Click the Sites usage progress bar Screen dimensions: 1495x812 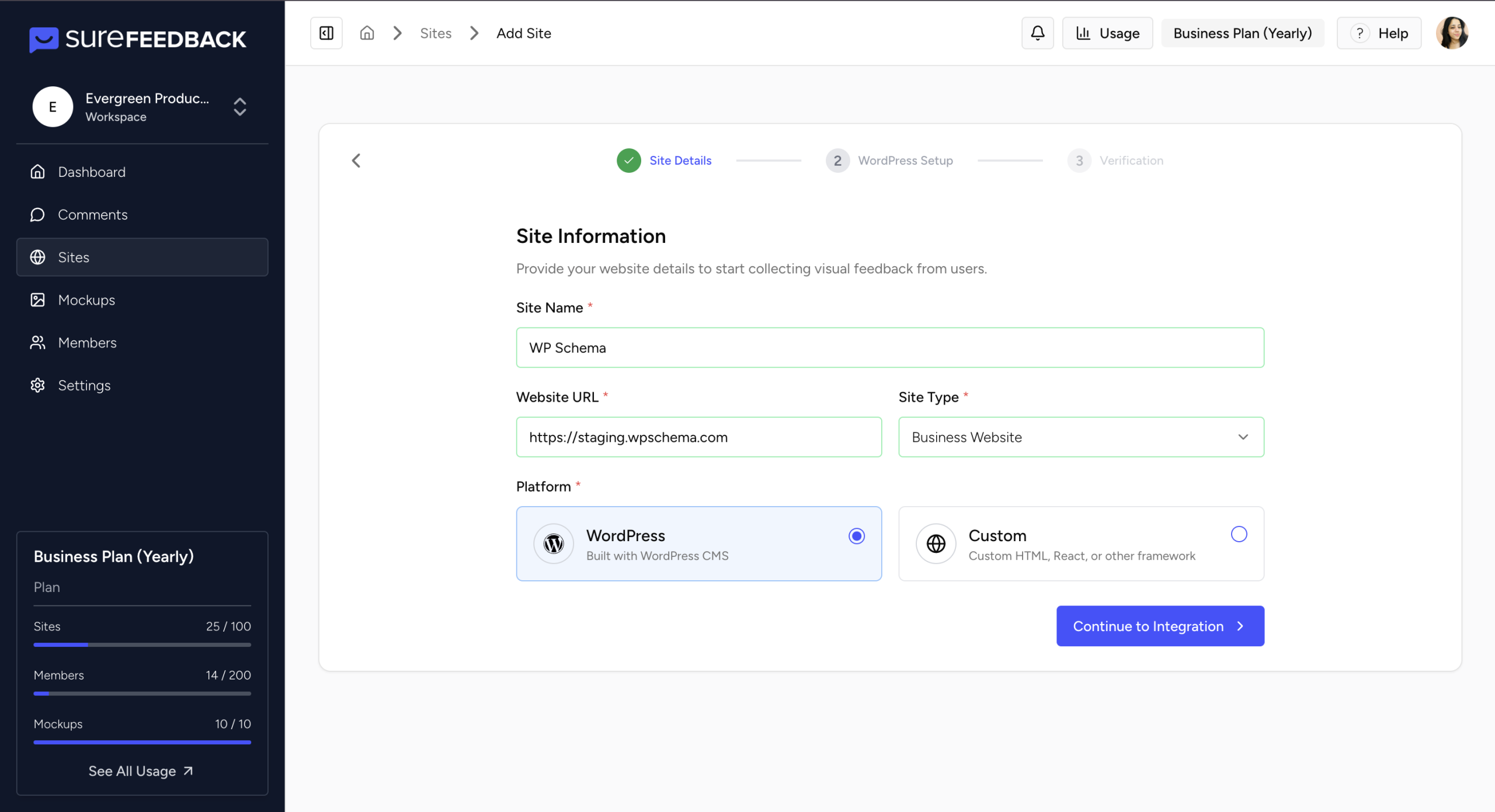142,644
